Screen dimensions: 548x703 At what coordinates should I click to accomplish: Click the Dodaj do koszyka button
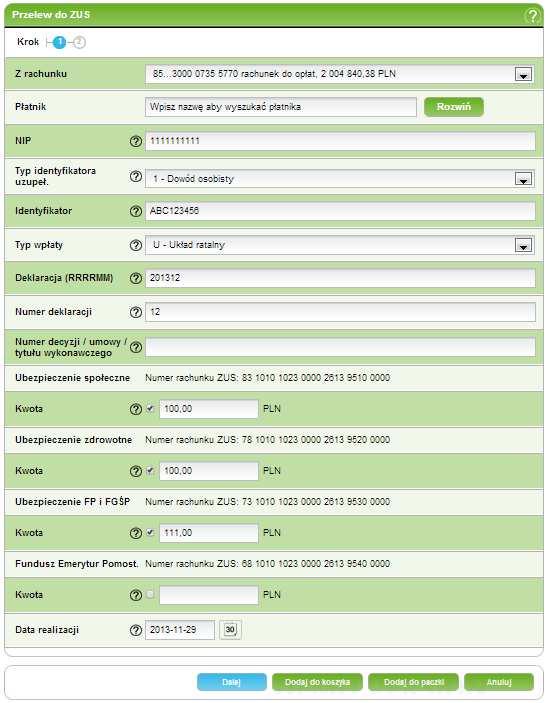click(x=317, y=682)
